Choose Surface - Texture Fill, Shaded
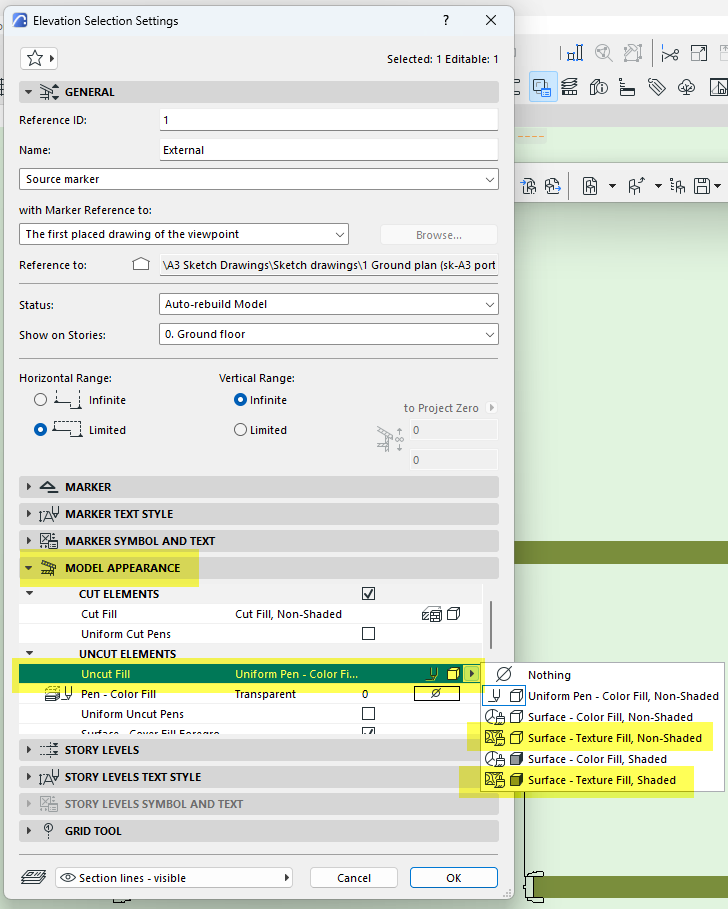Screen dimensions: 728x909 pos(603,780)
